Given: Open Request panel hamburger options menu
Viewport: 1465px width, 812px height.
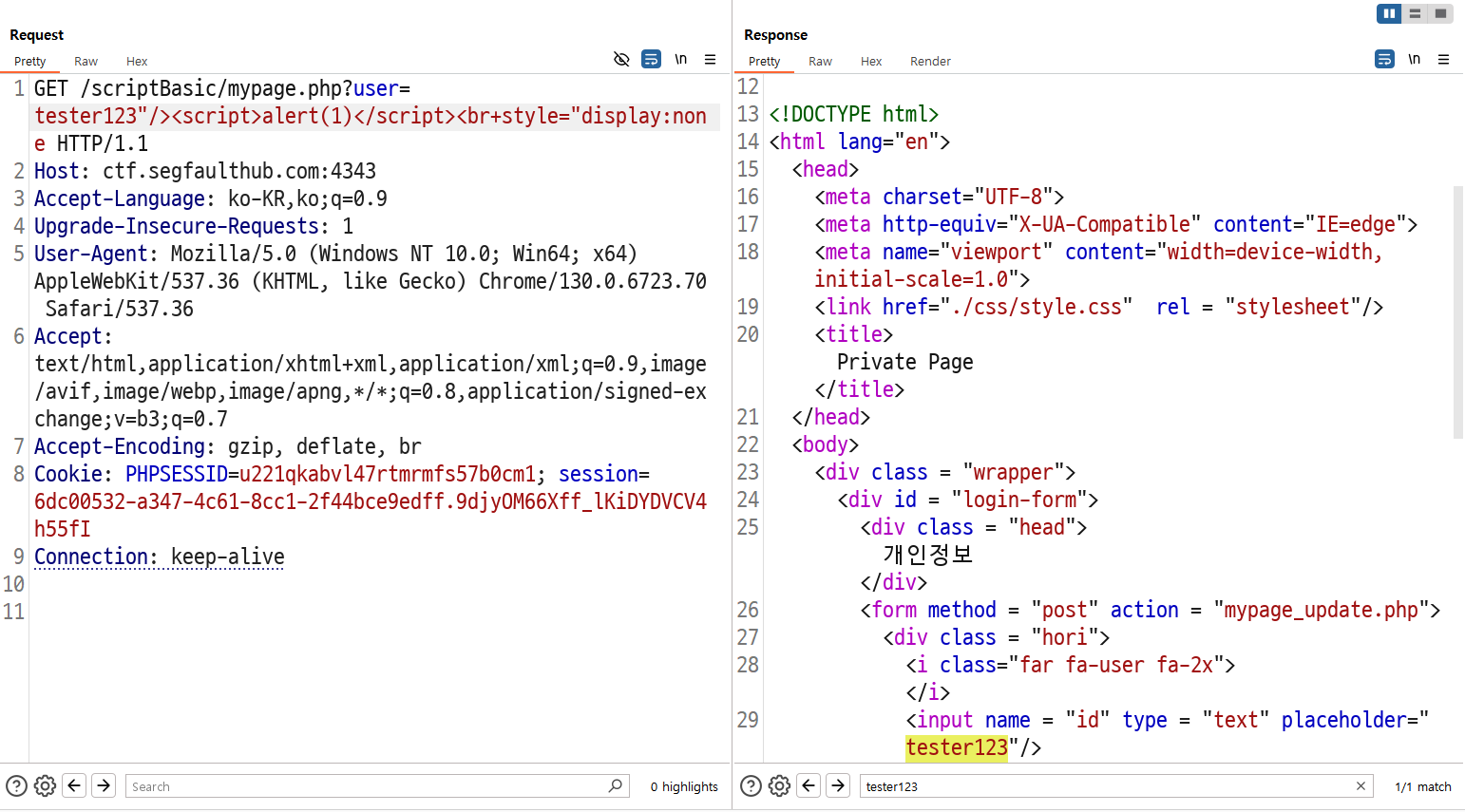Looking at the screenshot, I should point(710,59).
